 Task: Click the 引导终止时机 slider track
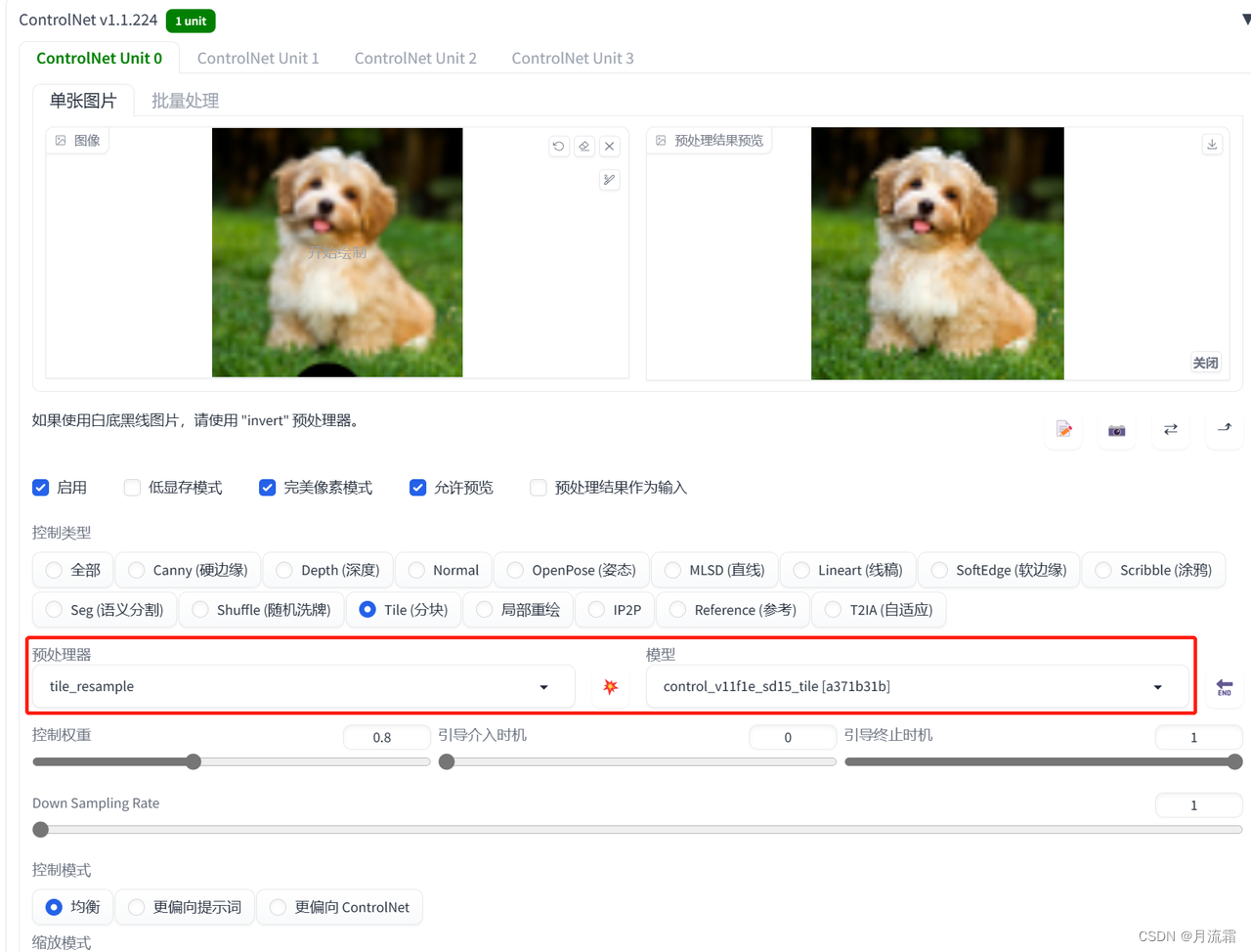pyautogui.click(x=1044, y=761)
